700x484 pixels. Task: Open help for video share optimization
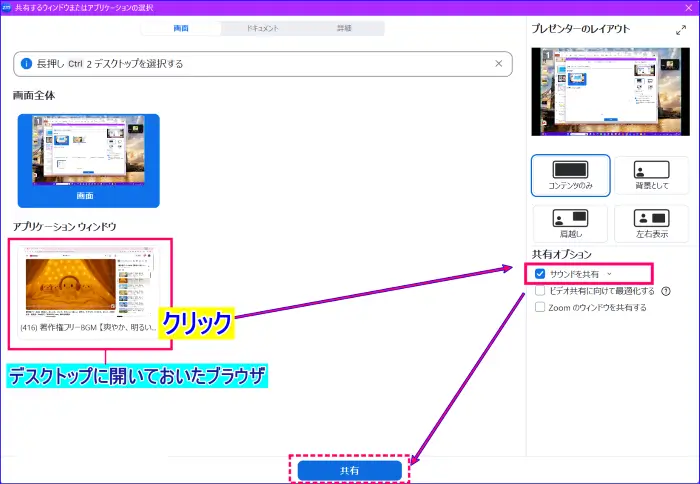point(666,291)
